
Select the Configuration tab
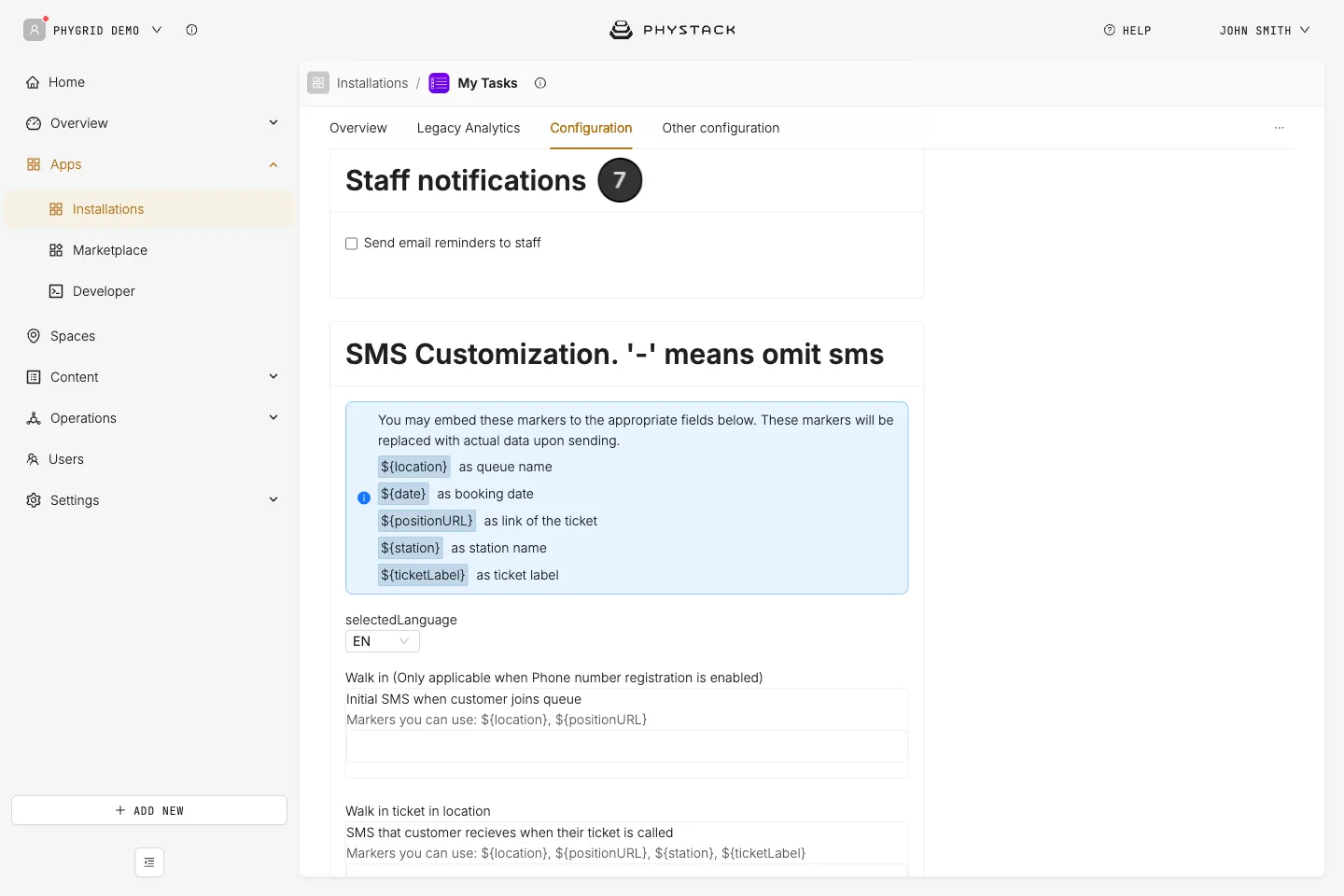pos(591,128)
